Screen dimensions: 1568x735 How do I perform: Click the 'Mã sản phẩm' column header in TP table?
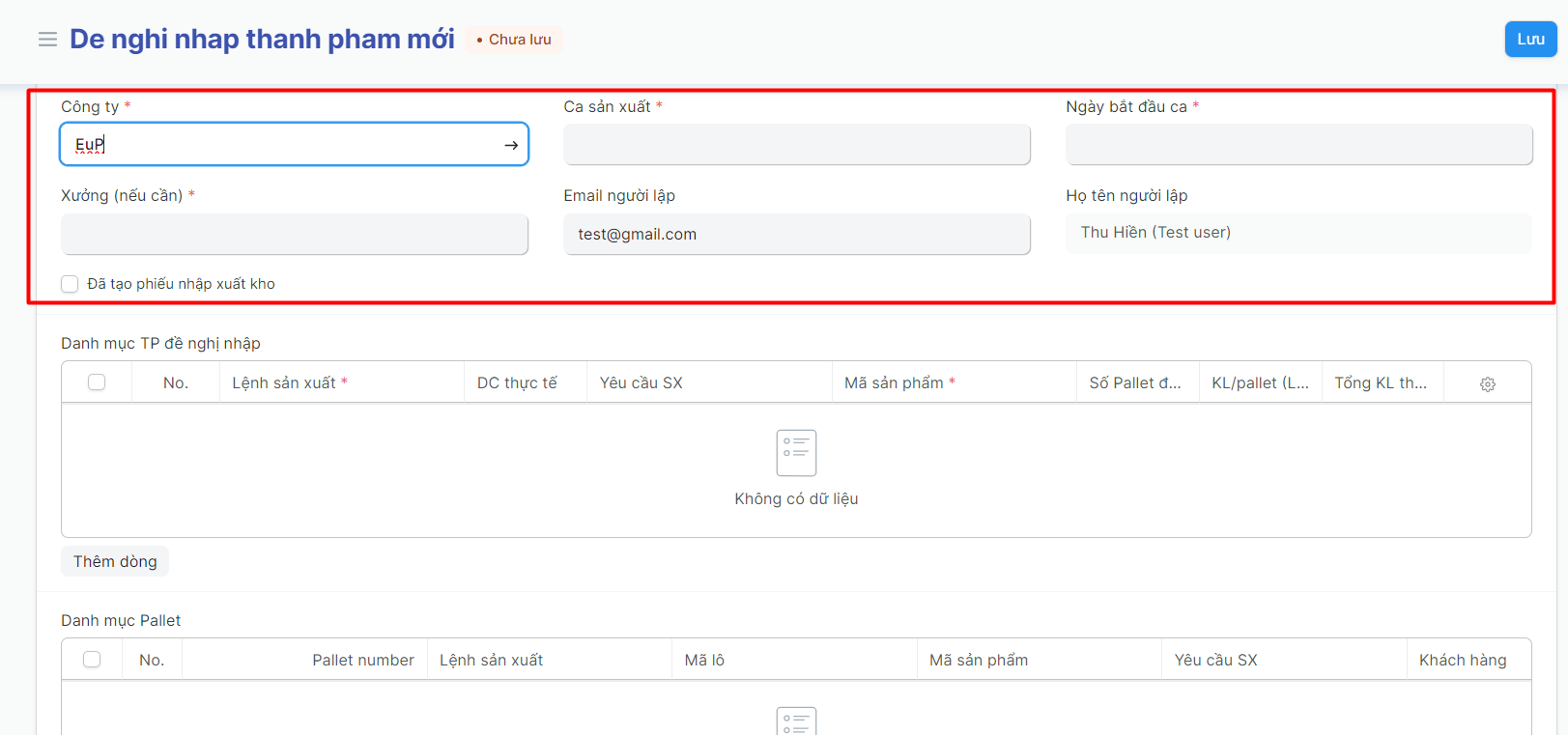(894, 382)
